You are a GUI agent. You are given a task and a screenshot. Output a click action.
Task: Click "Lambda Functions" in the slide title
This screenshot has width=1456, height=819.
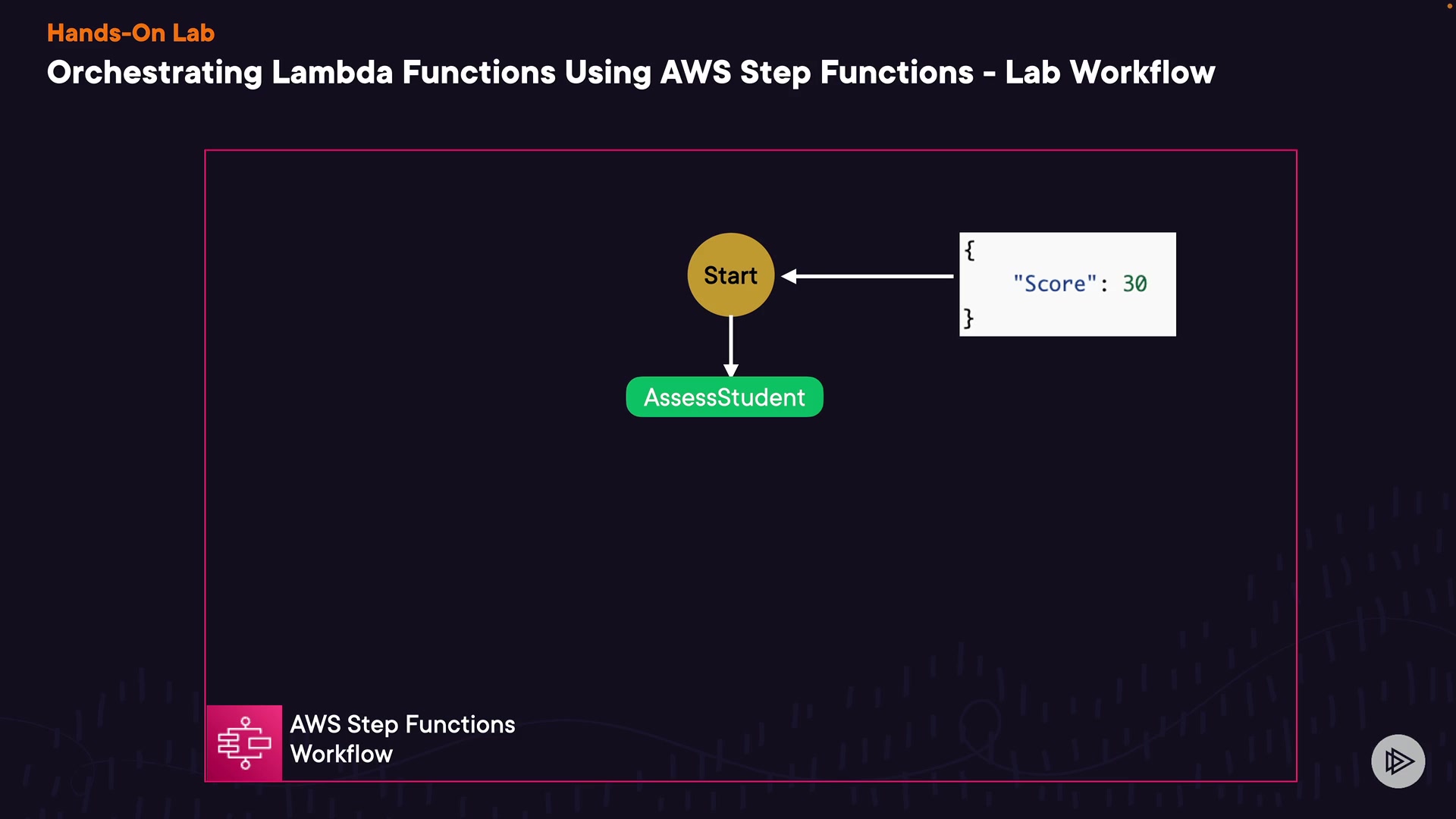pos(413,73)
